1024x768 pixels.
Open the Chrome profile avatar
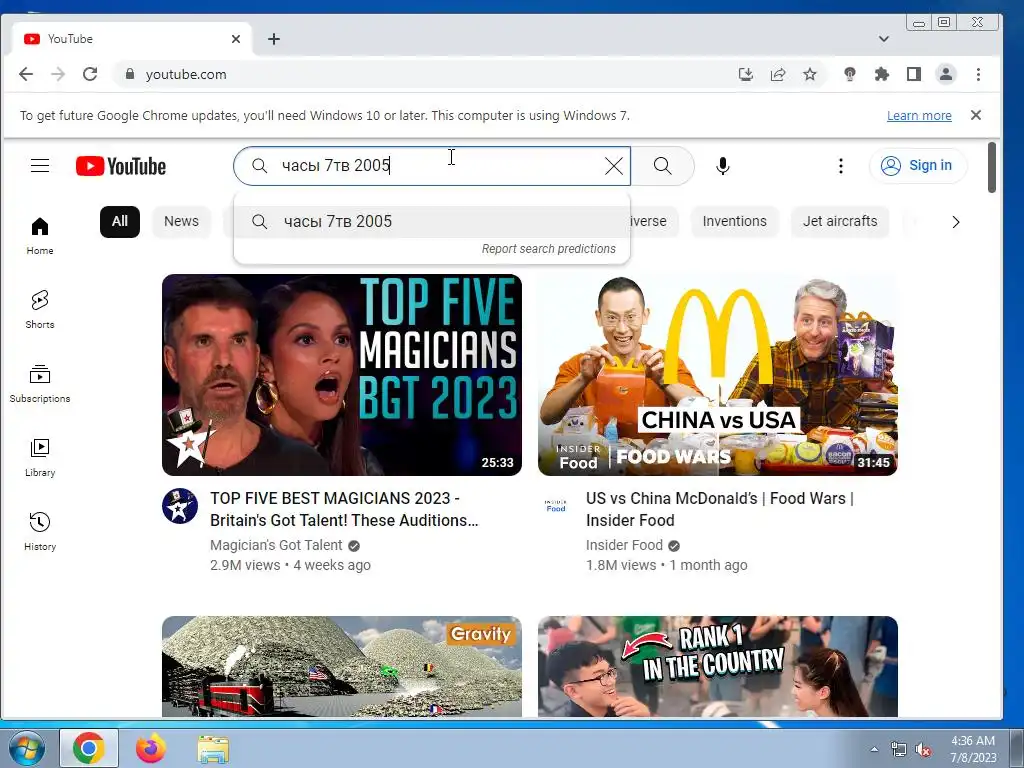[946, 74]
